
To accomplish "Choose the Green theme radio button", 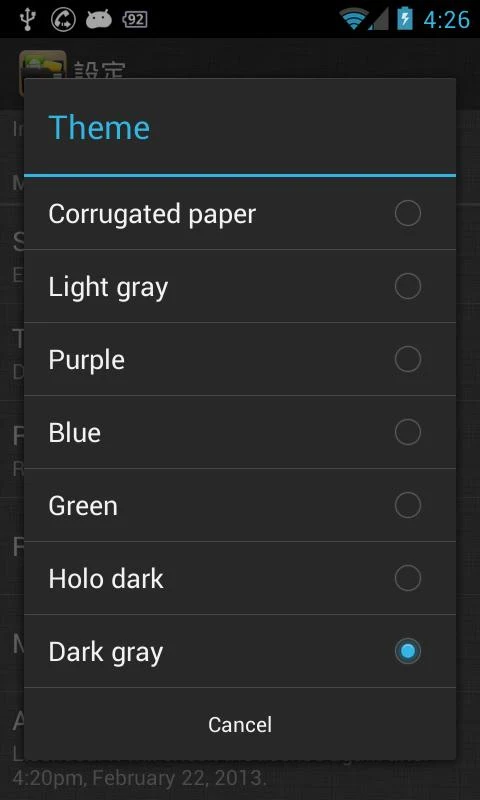I will (408, 505).
